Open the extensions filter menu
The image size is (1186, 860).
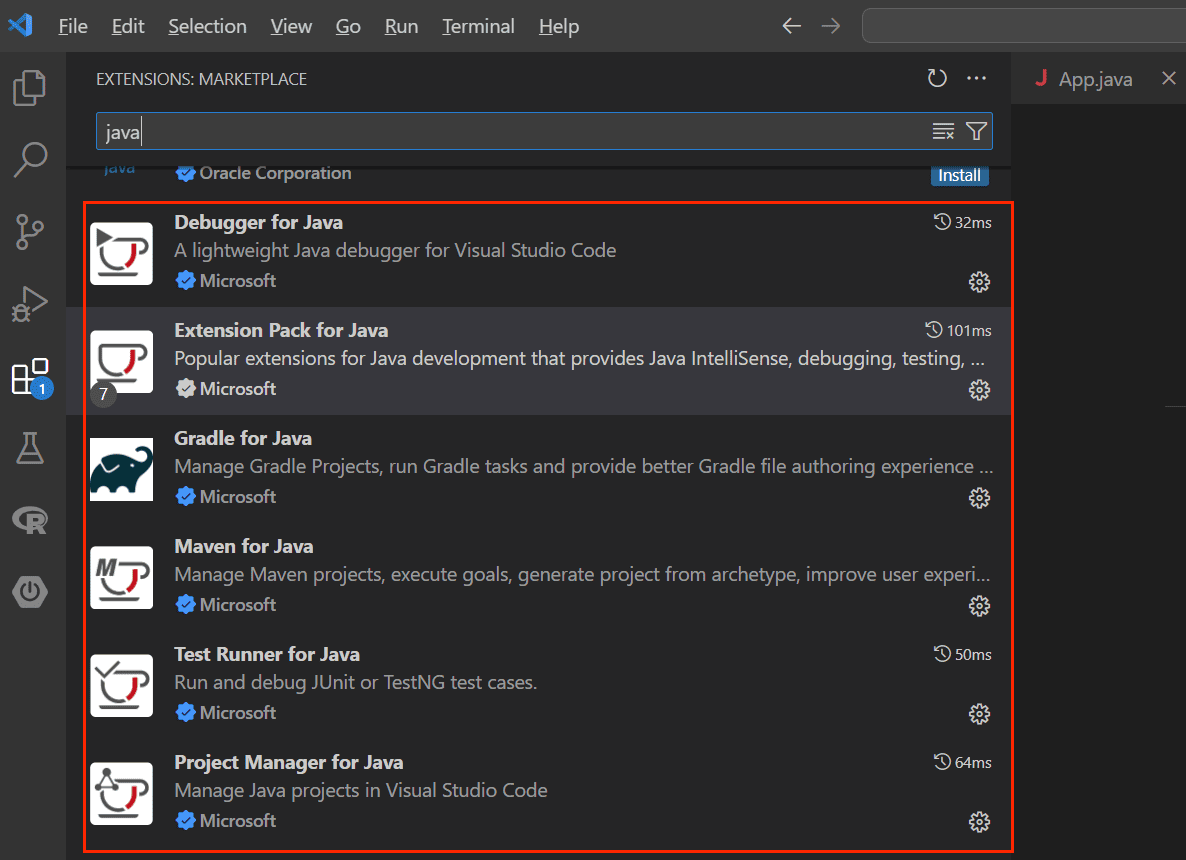[x=977, y=132]
